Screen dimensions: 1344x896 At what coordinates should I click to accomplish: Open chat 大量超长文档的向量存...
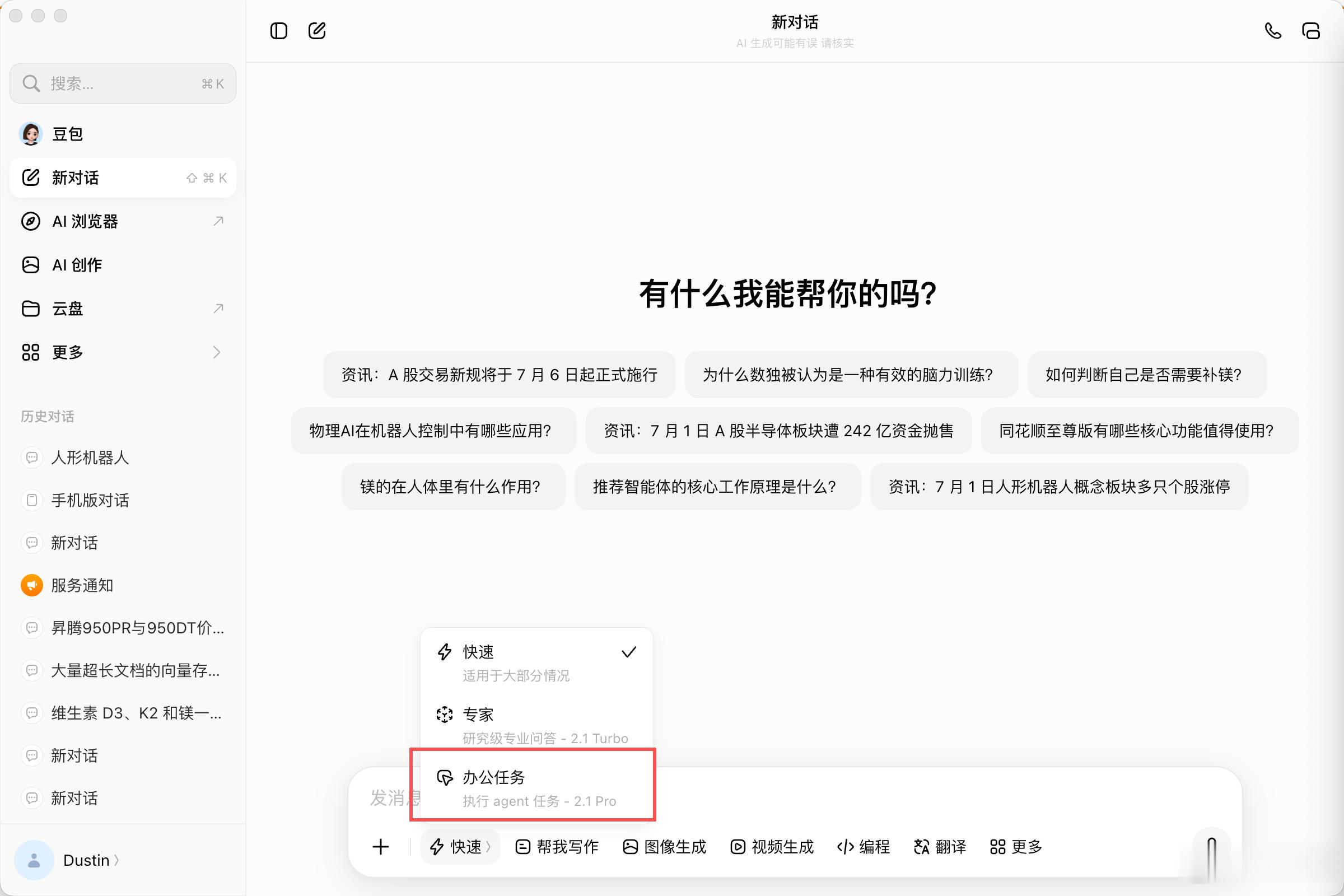coord(123,670)
